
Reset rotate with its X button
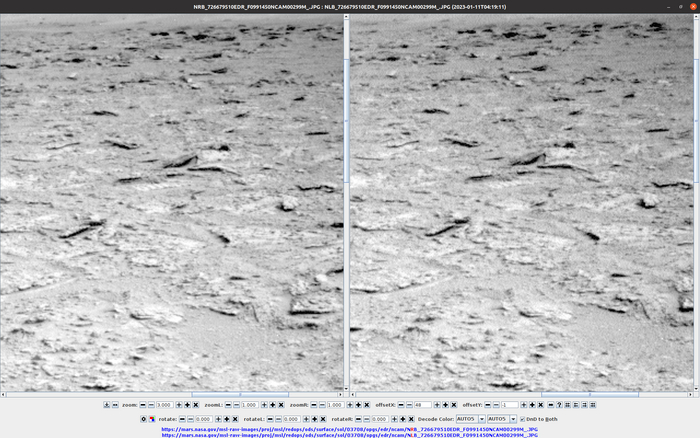pyautogui.click(x=235, y=419)
